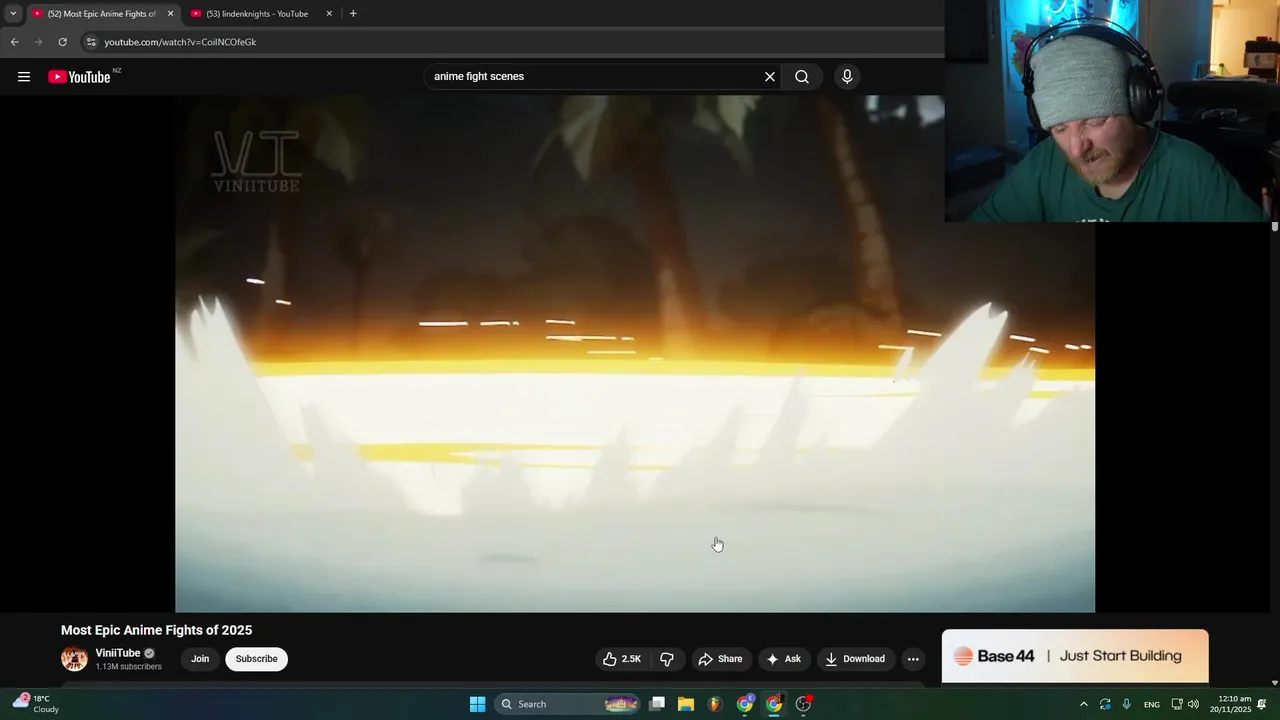Click the address bar URL
Image resolution: width=1280 pixels, height=720 pixels.
point(180,42)
